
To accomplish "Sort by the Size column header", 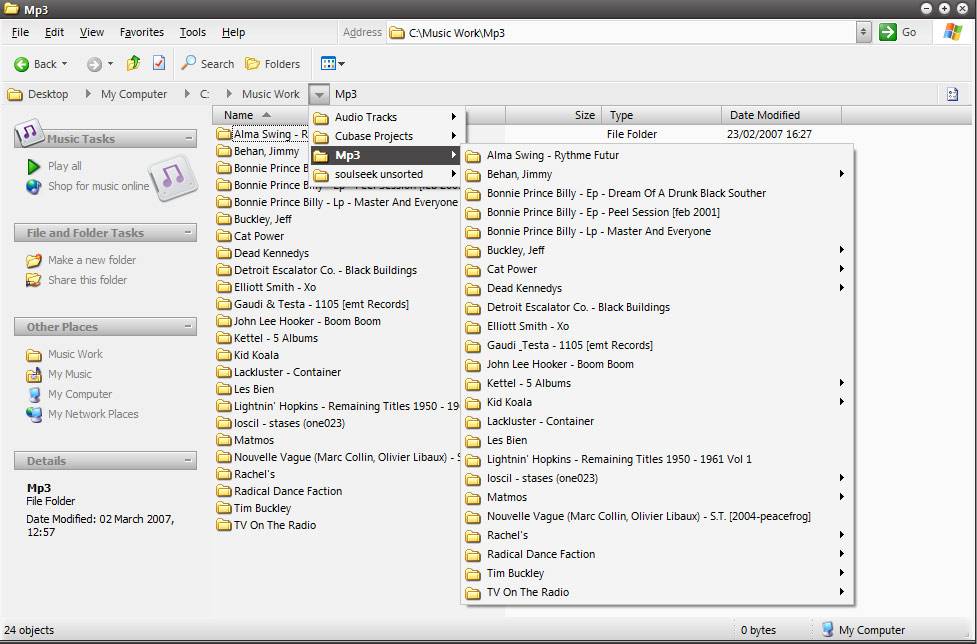I will tap(554, 115).
